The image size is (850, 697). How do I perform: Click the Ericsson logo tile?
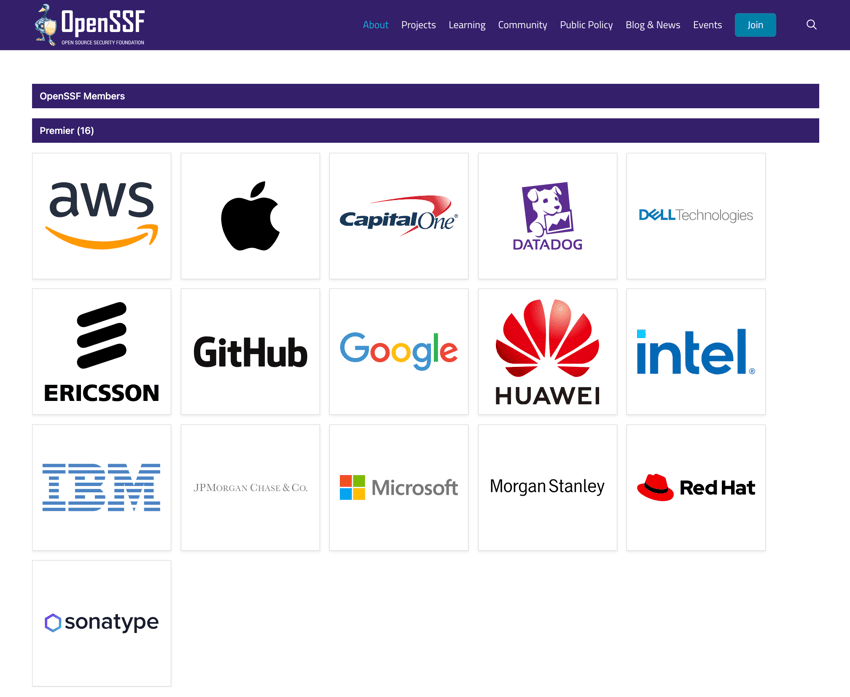(102, 352)
